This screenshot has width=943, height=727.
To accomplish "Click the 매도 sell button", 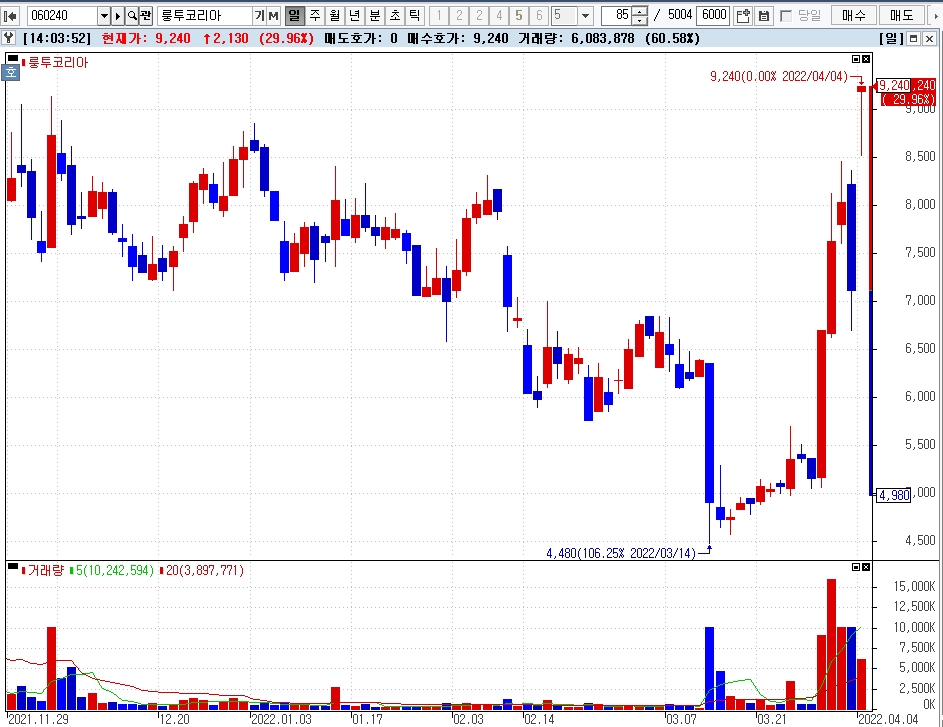I will tap(902, 15).
